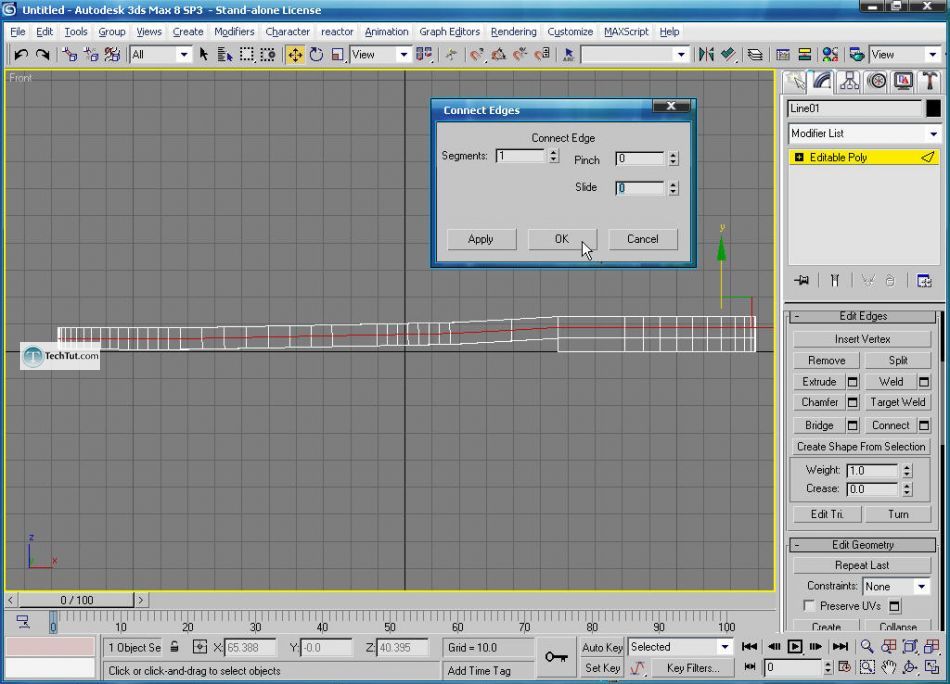Click the Play Animation button

coord(795,647)
